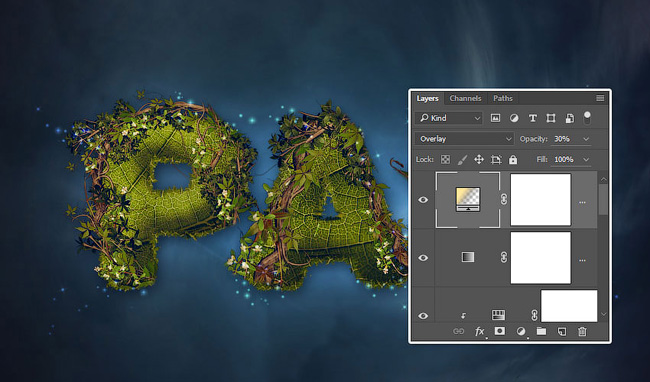Click top layer's ellipsis name
This screenshot has height=382, width=650.
tap(582, 203)
